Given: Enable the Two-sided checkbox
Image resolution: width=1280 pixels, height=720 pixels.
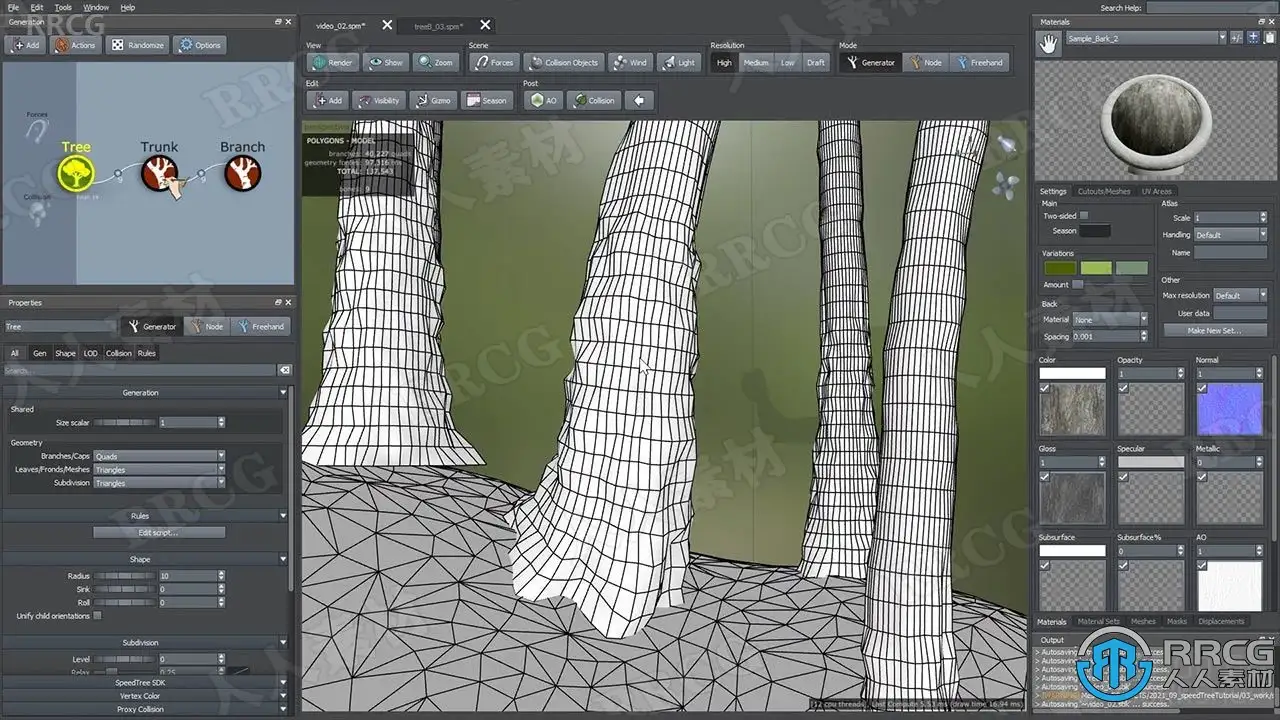Looking at the screenshot, I should pyautogui.click(x=1084, y=216).
